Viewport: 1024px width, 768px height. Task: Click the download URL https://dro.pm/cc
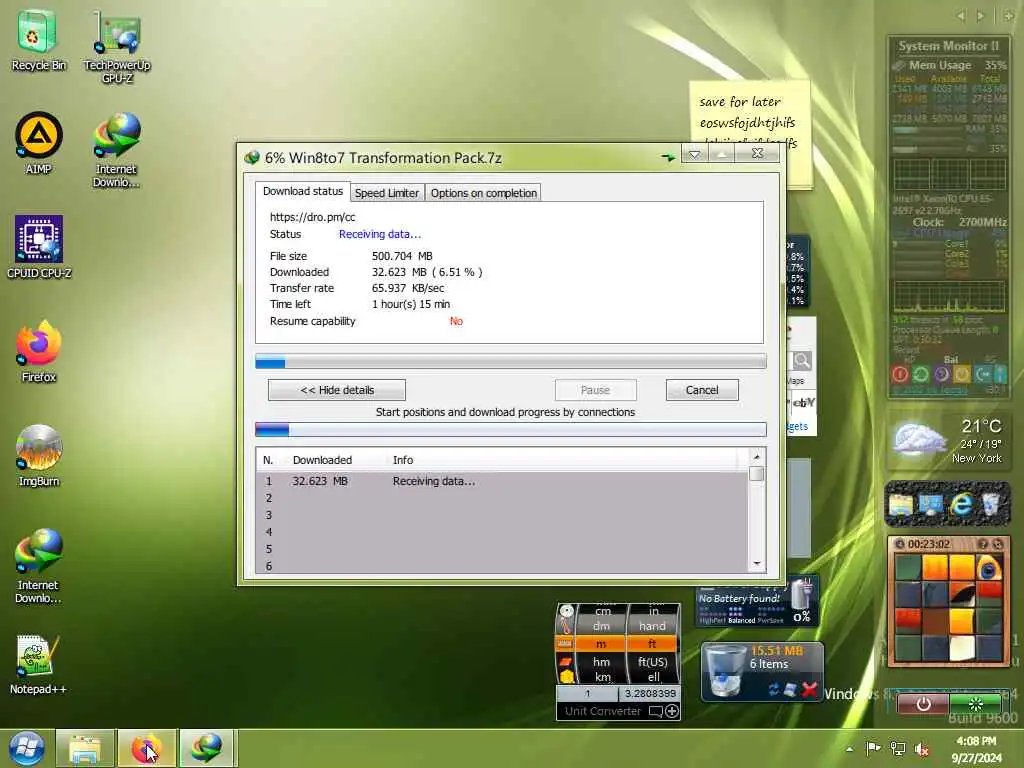click(x=312, y=217)
